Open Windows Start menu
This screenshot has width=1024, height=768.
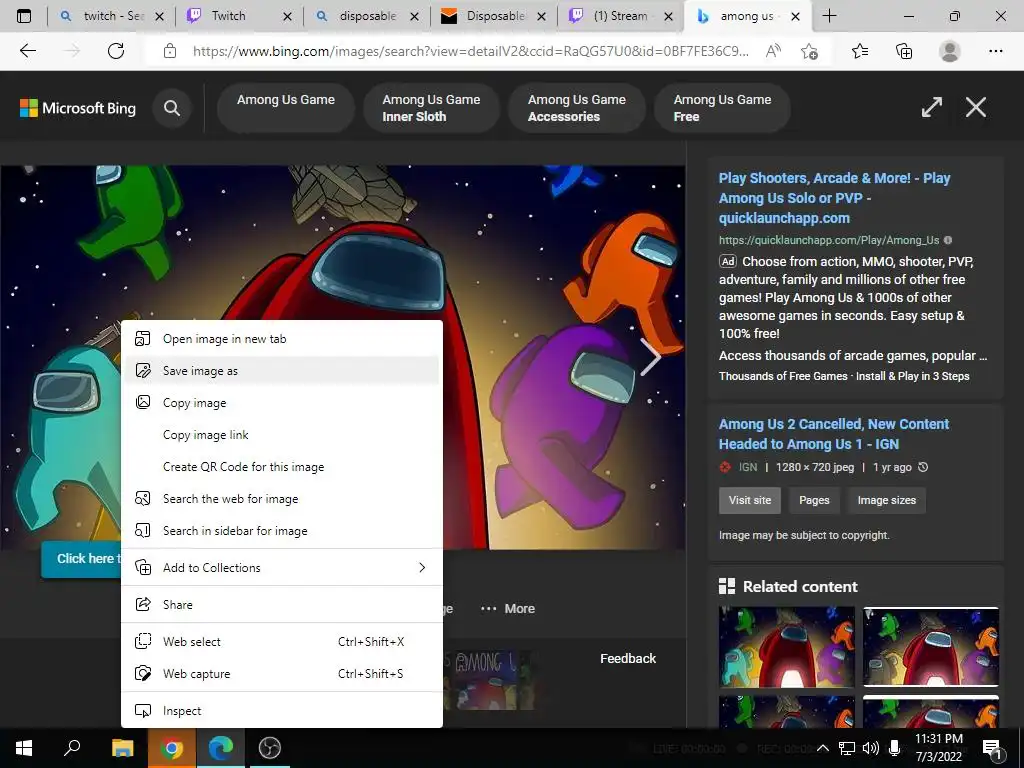click(24, 748)
